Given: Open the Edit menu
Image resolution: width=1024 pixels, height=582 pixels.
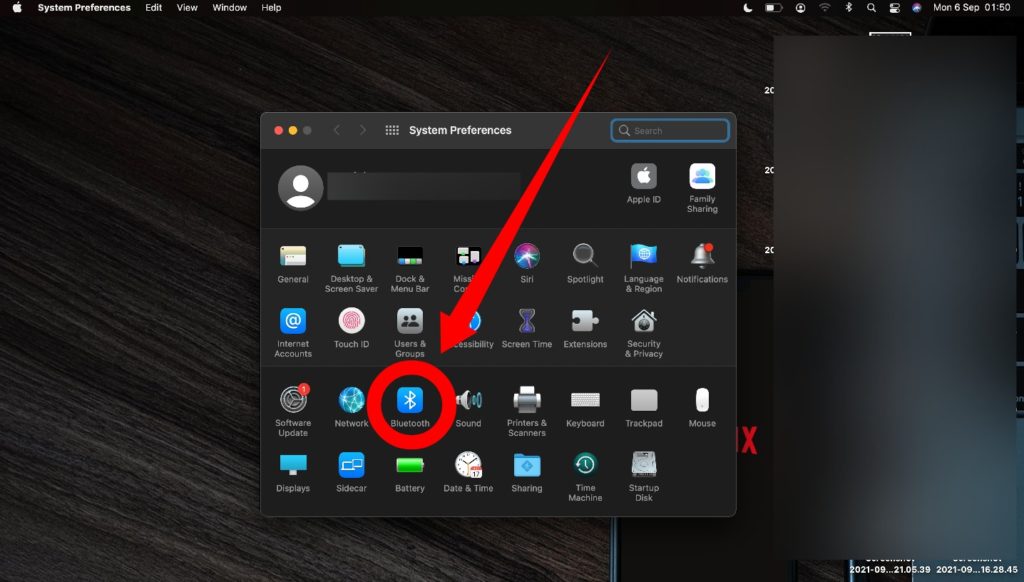Looking at the screenshot, I should click(153, 8).
